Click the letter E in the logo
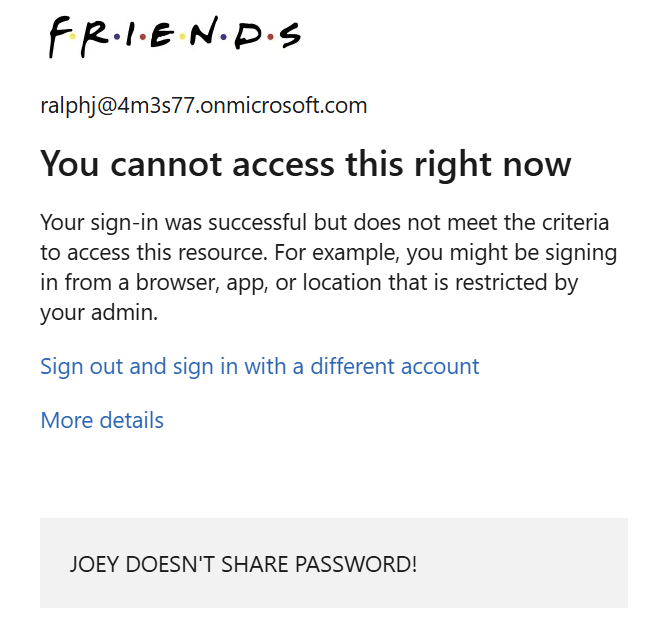 tap(163, 36)
